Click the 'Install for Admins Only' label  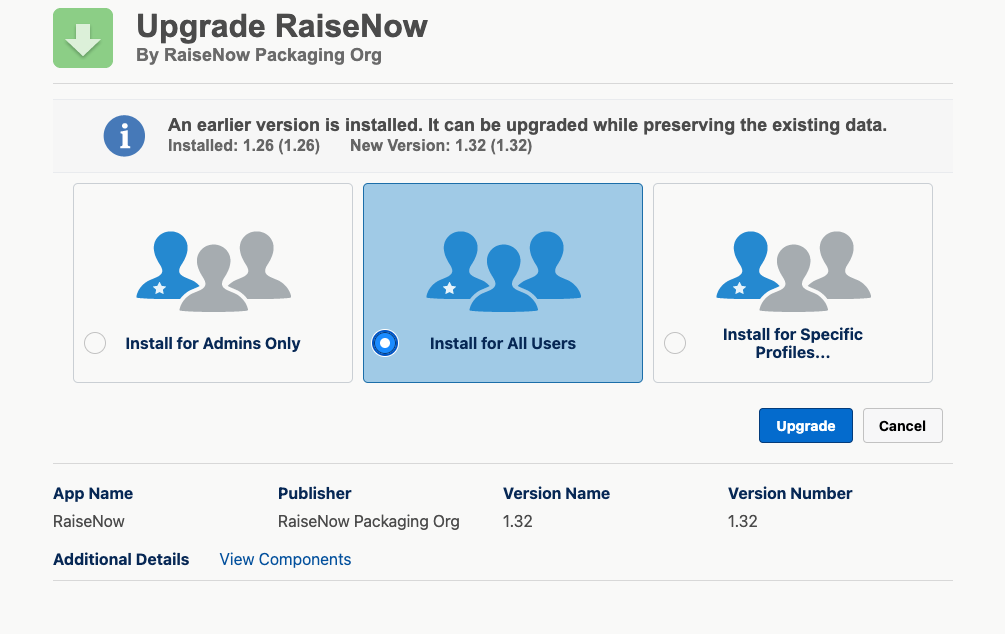pyautogui.click(x=213, y=344)
